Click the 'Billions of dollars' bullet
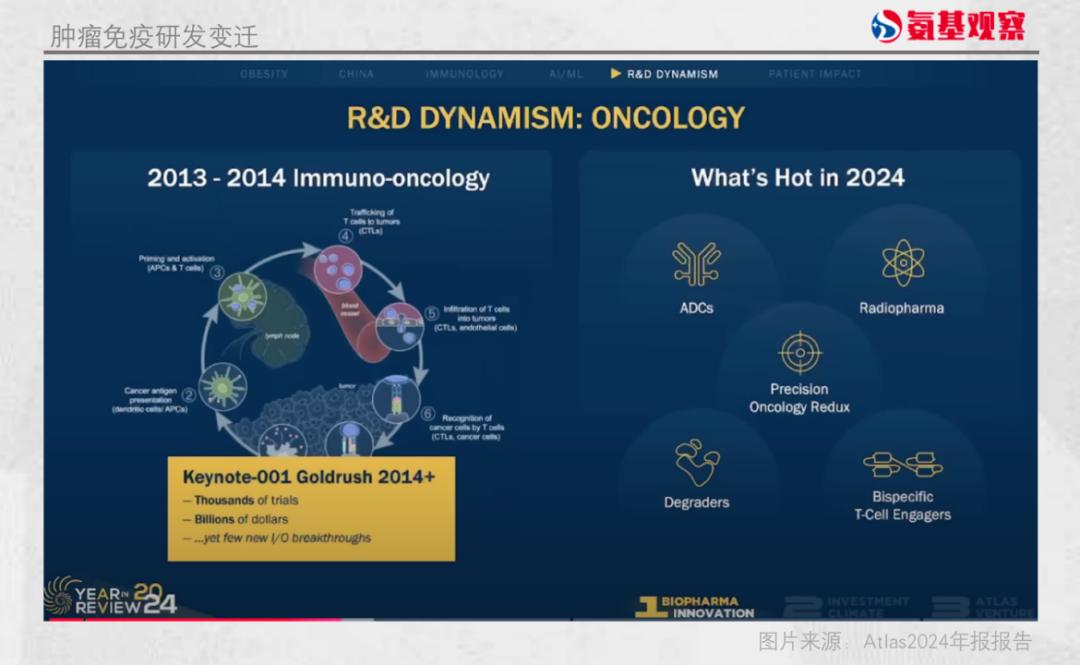 click(236, 519)
